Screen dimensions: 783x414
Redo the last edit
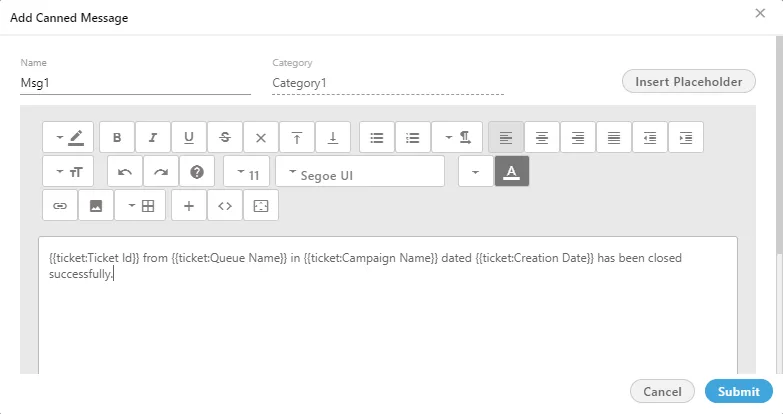point(161,171)
